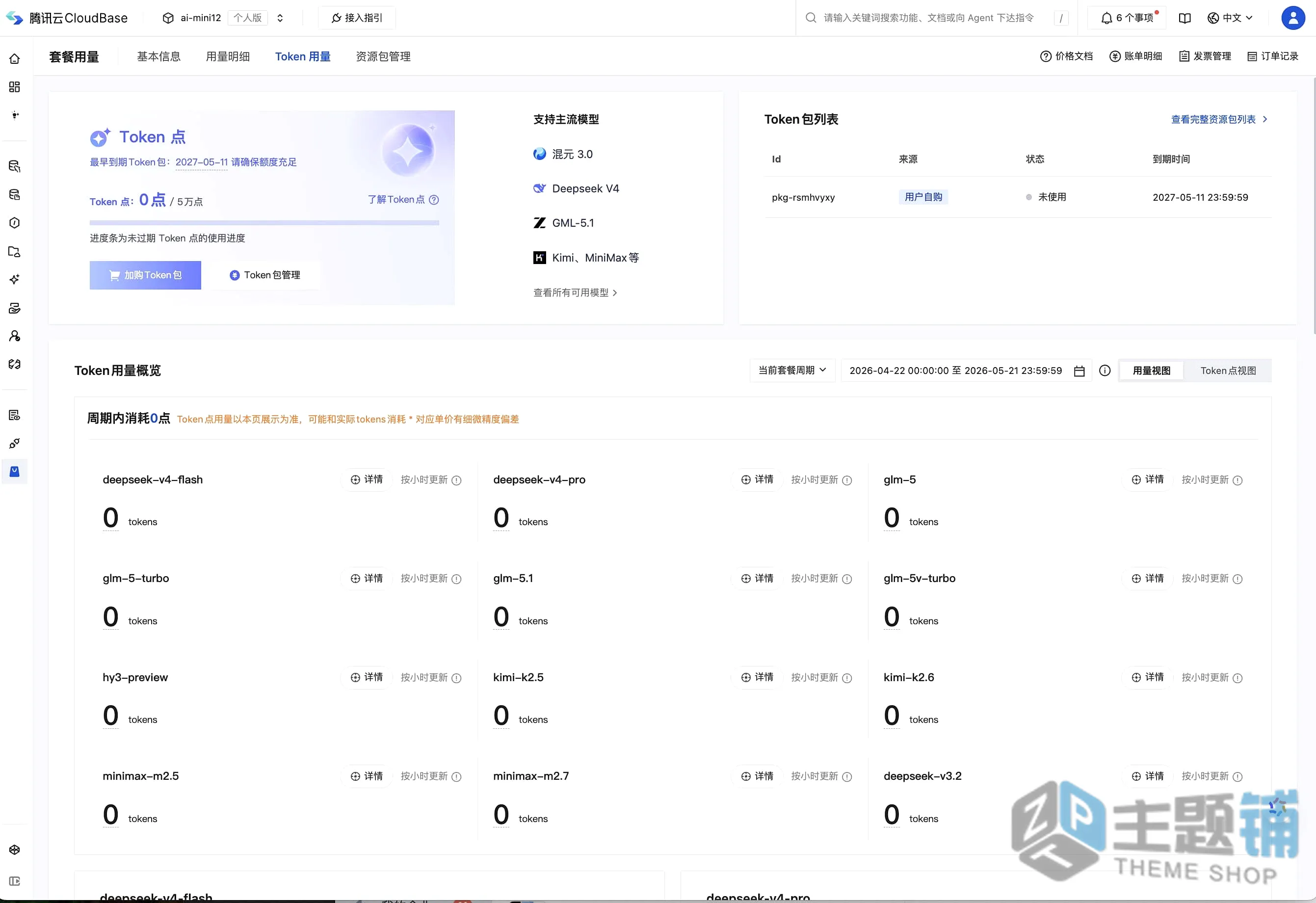Click the user avatar in top right
This screenshot has width=1316, height=903.
(x=1293, y=18)
